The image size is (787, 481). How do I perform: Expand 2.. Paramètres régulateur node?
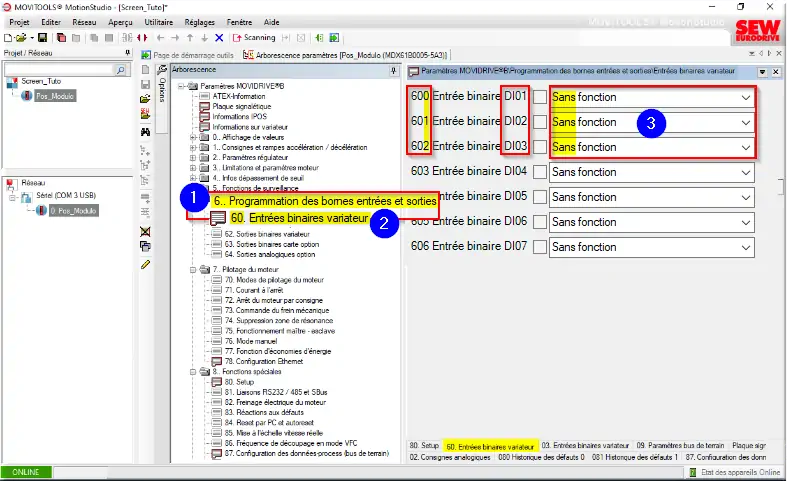(x=193, y=158)
